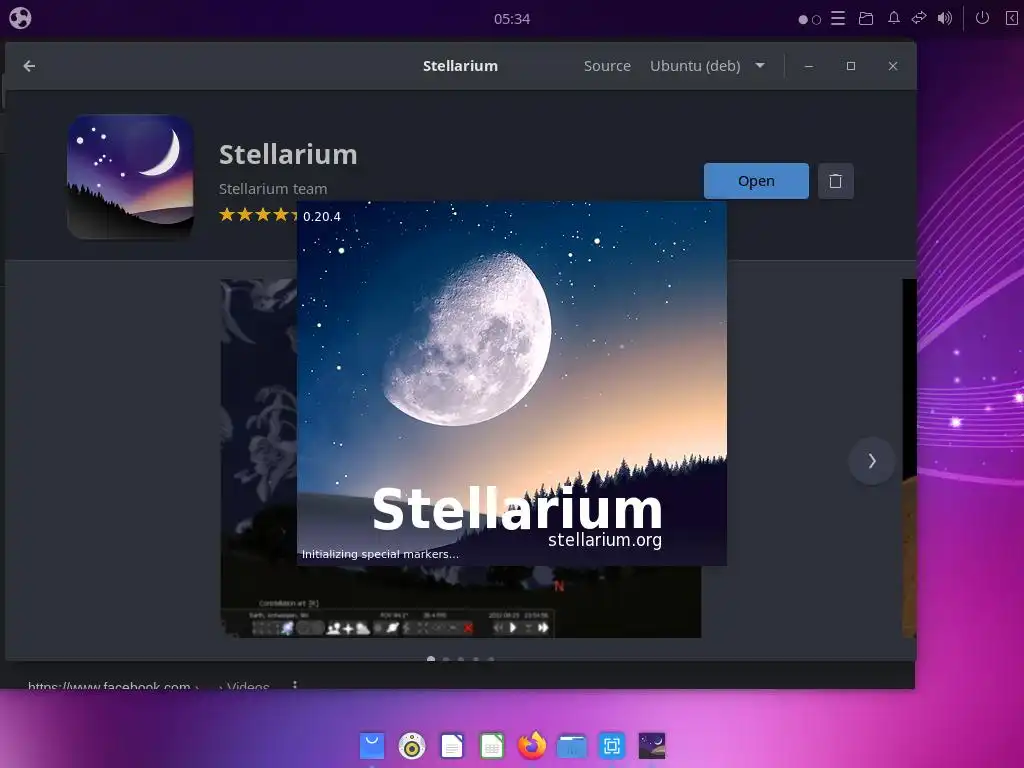Switch to second workspace indicator circle
The width and height of the screenshot is (1024, 768).
(x=816, y=20)
